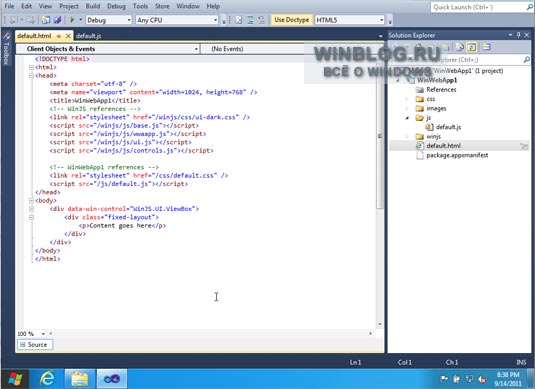
Task: Expand the images folder in Solution Explorer
Action: pyautogui.click(x=407, y=109)
